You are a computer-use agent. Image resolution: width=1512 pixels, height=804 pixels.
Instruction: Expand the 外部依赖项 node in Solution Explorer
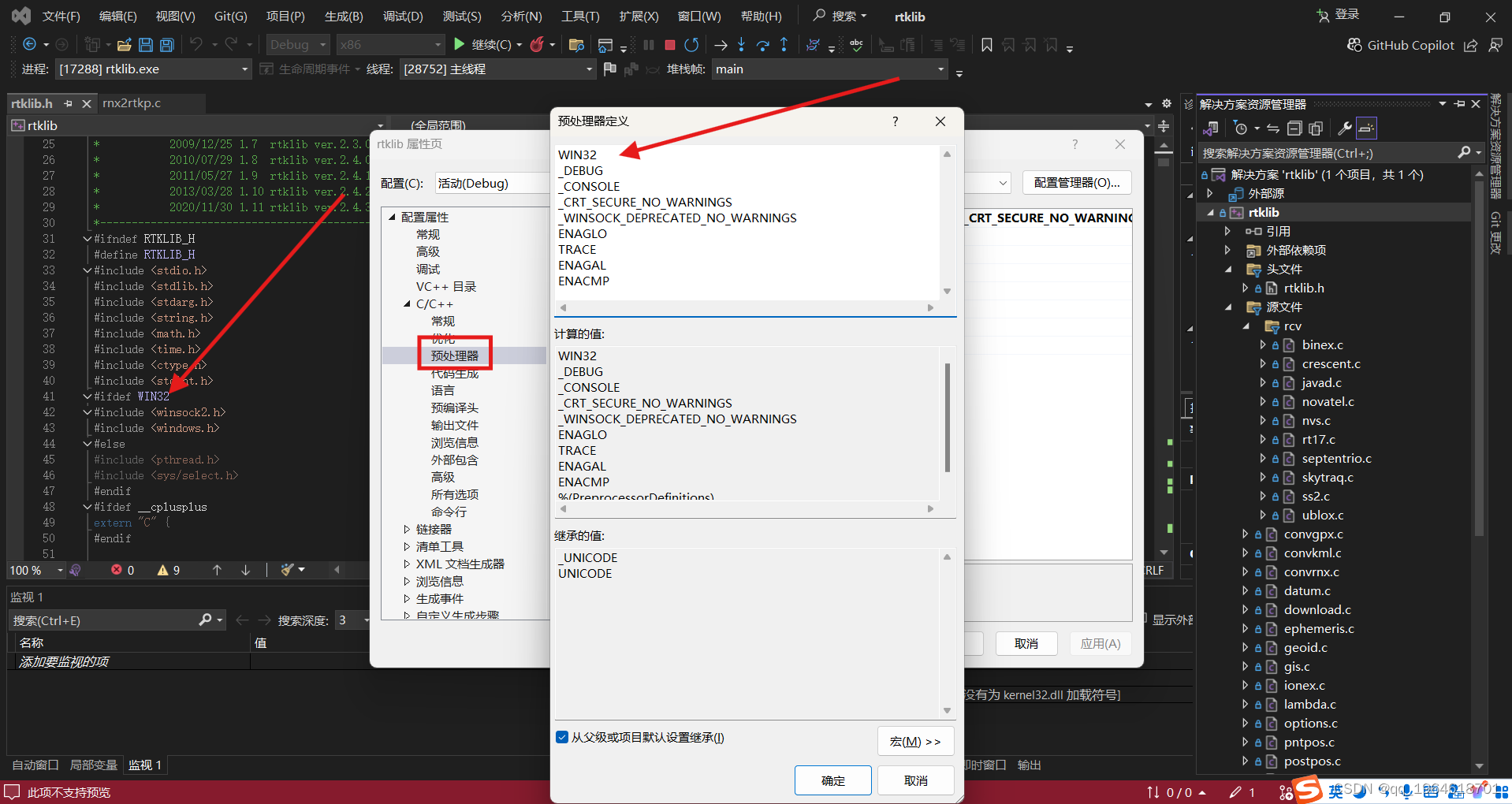point(1227,250)
